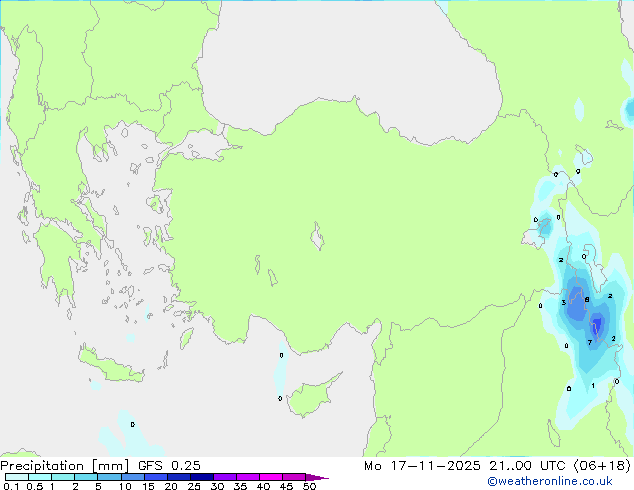Click the 40–45 mm magenta legend box

pyautogui.click(x=271, y=477)
